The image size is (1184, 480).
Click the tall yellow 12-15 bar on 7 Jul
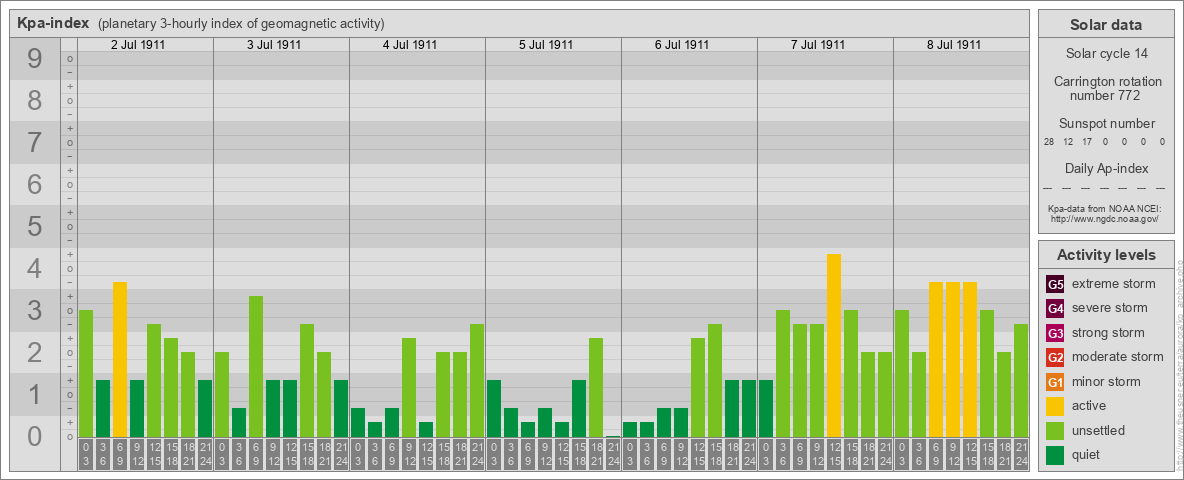click(x=834, y=346)
